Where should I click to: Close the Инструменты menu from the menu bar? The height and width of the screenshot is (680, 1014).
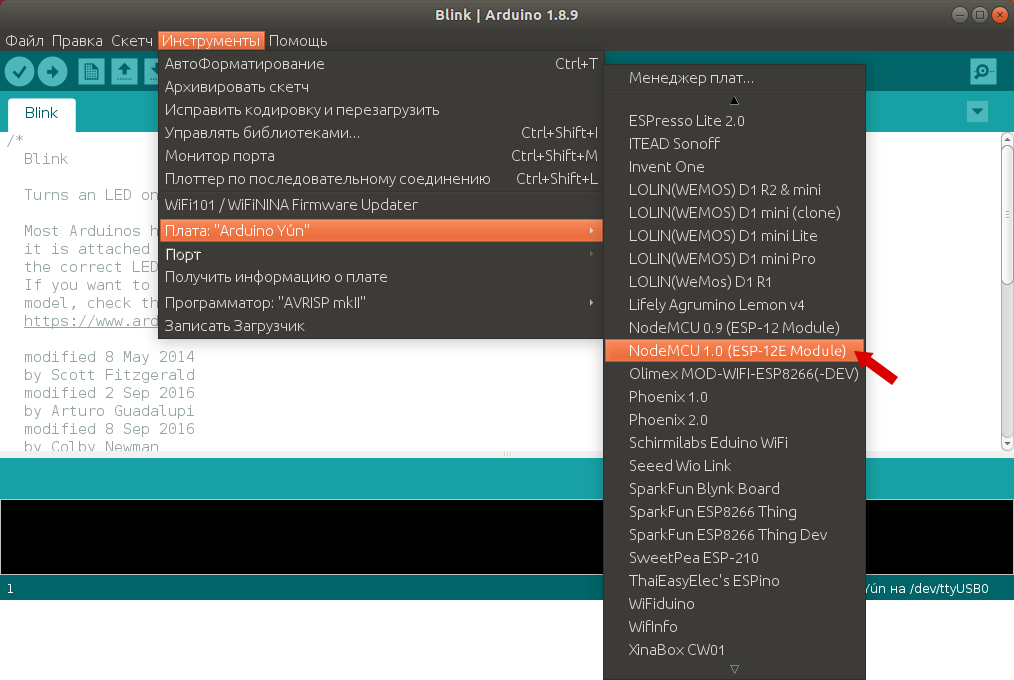tap(211, 41)
